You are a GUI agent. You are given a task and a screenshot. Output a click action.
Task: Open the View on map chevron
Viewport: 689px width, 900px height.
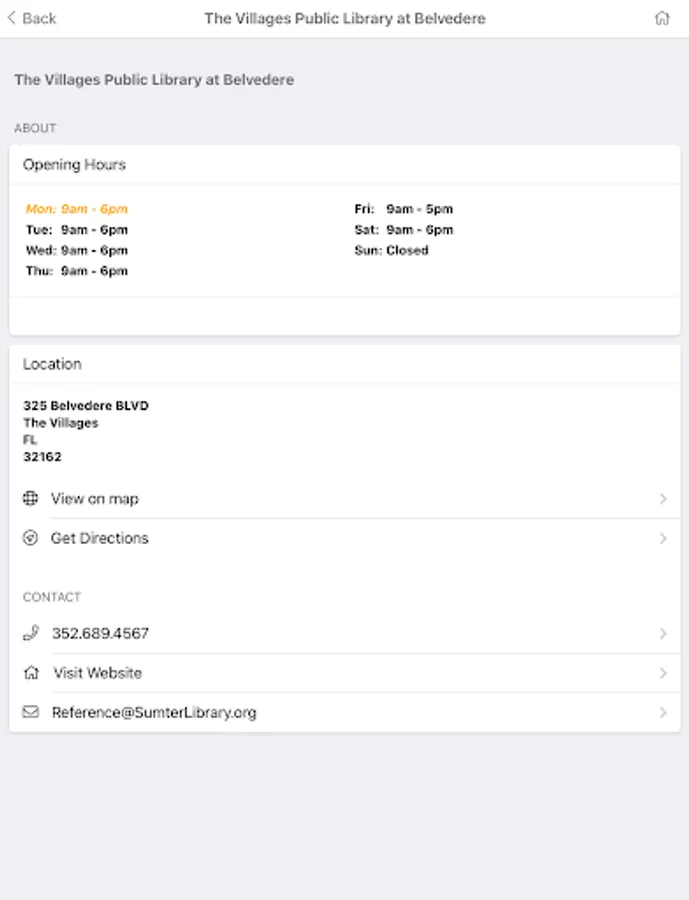(x=663, y=498)
